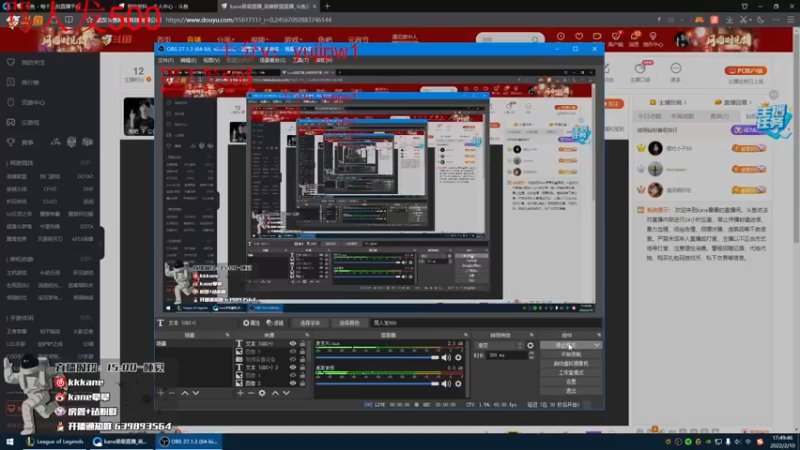Pop out the Controls dock
Viewport: 800px width, 450px height.
(598, 335)
